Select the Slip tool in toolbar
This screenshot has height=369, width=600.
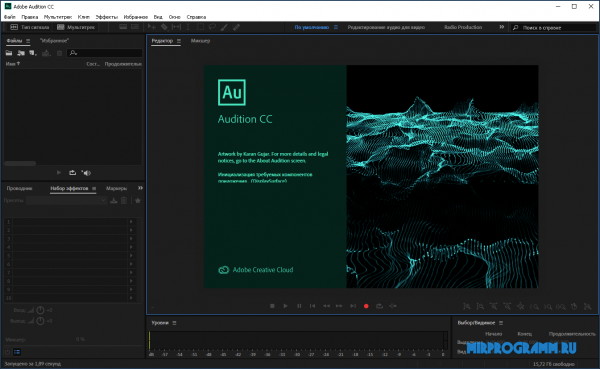click(x=176, y=27)
